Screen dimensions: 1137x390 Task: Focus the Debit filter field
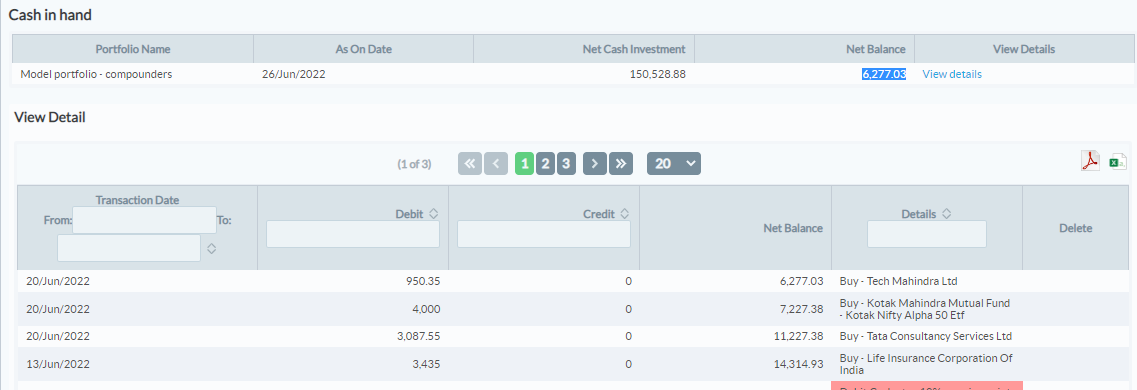(x=353, y=234)
